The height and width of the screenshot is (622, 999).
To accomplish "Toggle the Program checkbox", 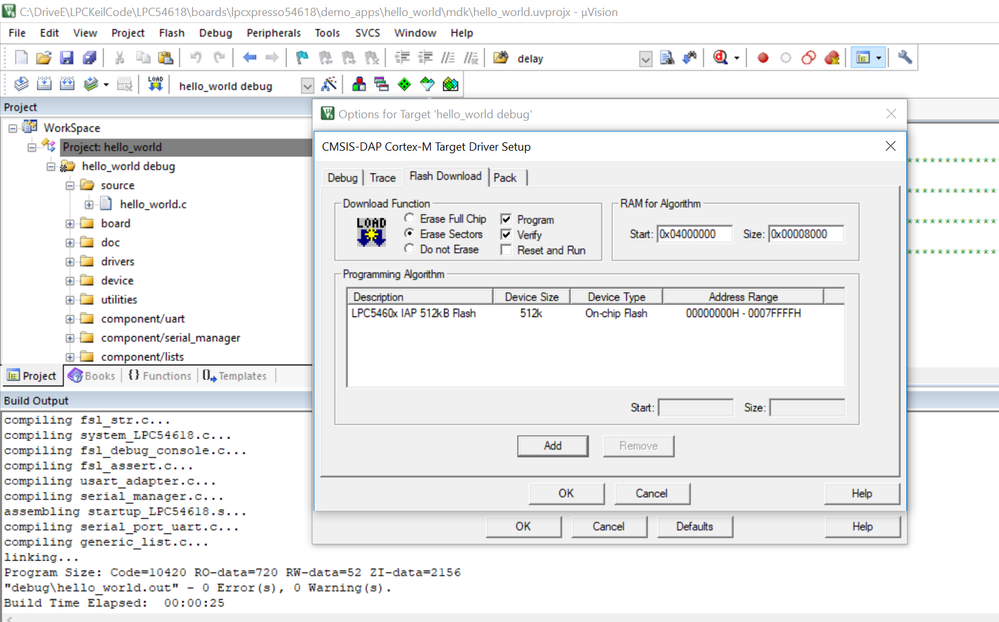I will [x=506, y=219].
